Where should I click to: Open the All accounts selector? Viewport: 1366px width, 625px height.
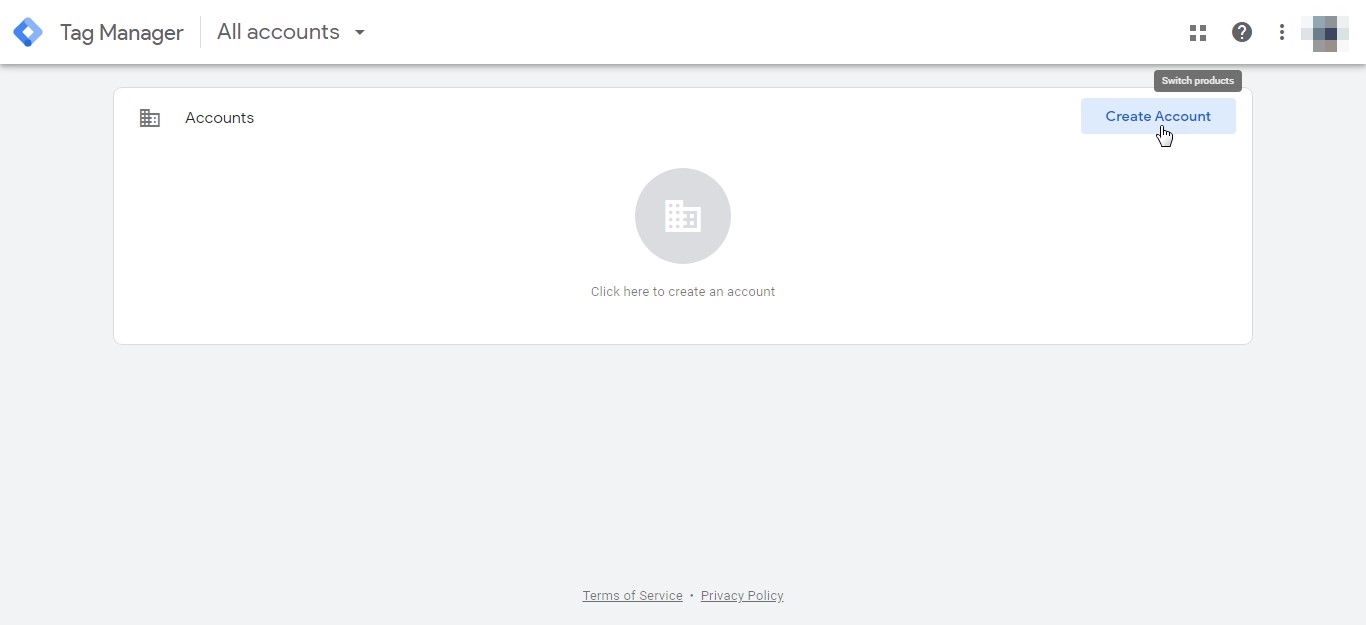tap(291, 32)
